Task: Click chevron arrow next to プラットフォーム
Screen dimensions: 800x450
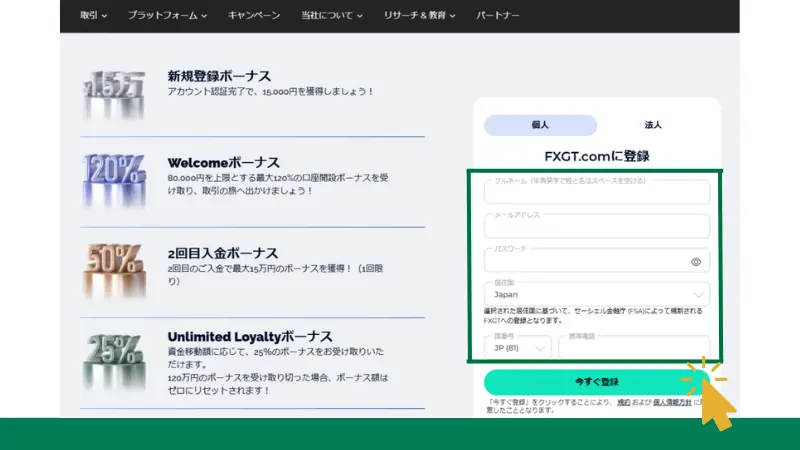Action: pyautogui.click(x=204, y=16)
